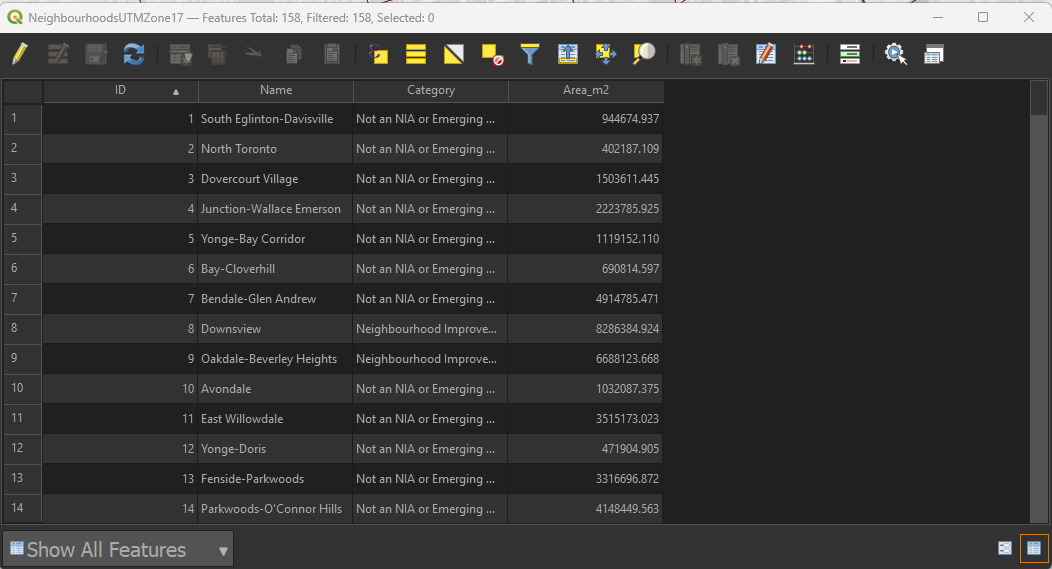Screen dimensions: 1052x569
Task: Click Oakdale-Beverley Heights' category cell
Action: point(430,359)
